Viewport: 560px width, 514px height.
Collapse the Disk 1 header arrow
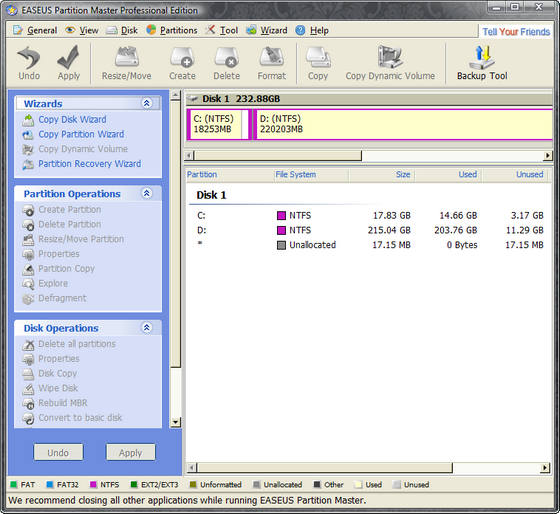coord(193,99)
